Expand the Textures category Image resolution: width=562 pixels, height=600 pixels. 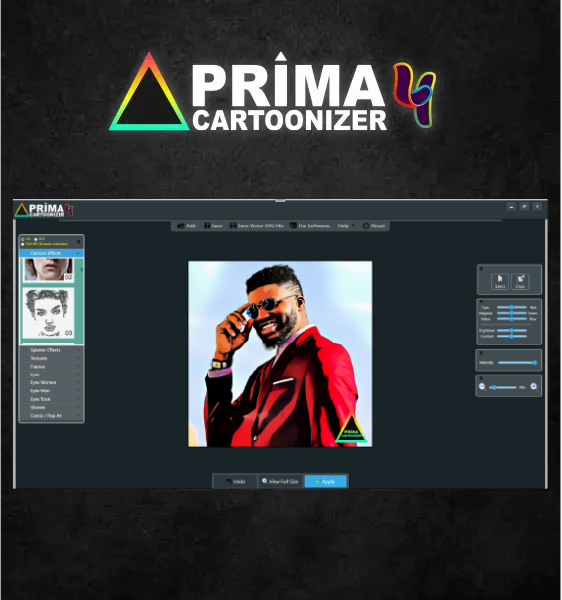point(52,358)
